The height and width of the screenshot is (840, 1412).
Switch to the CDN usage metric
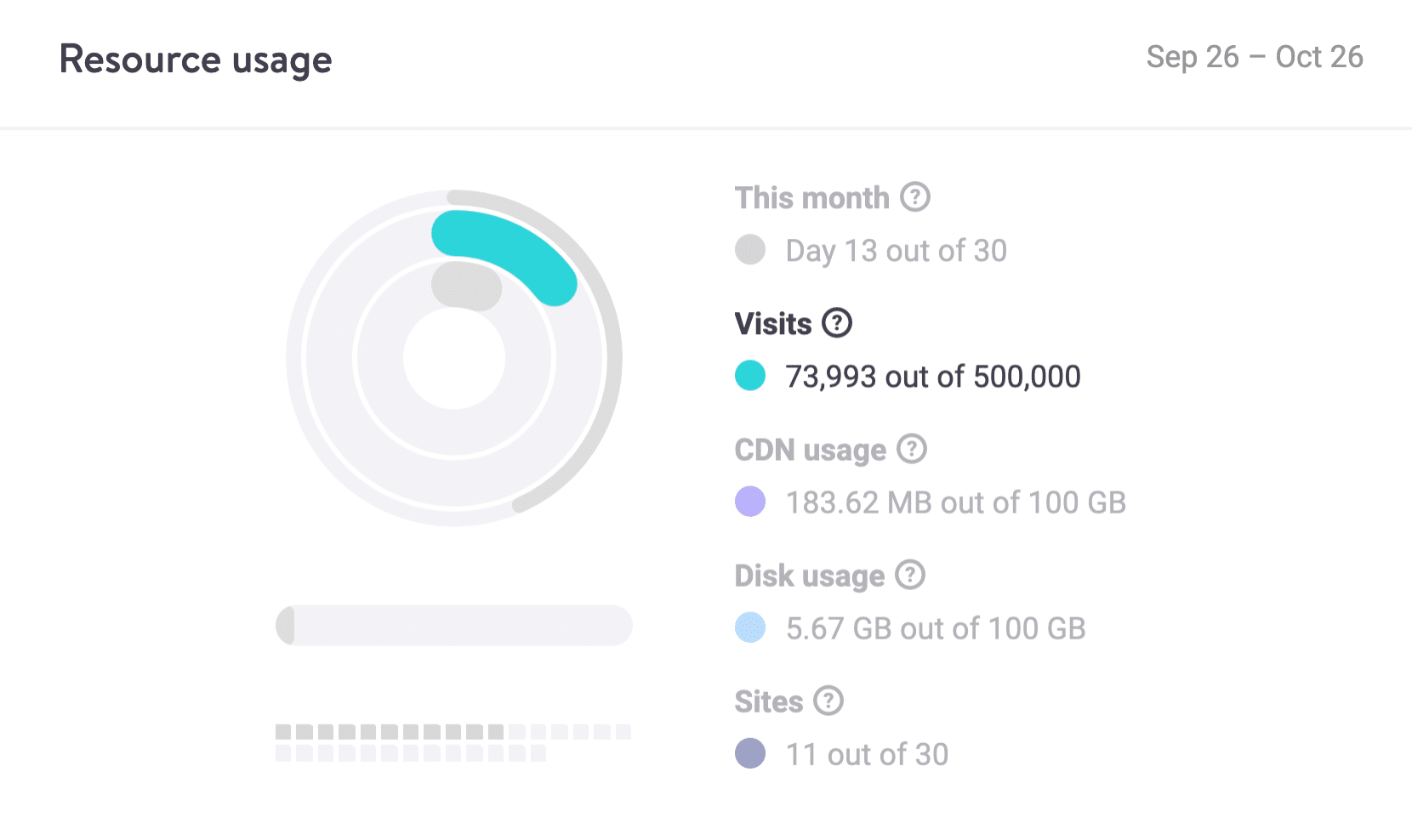[x=811, y=450]
